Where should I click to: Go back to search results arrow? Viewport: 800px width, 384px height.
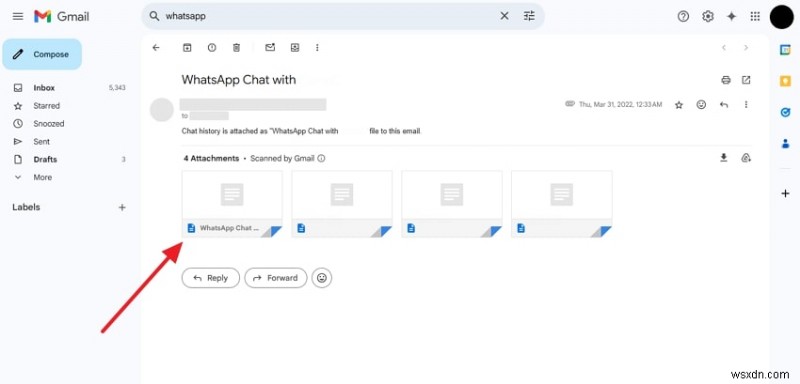point(156,47)
